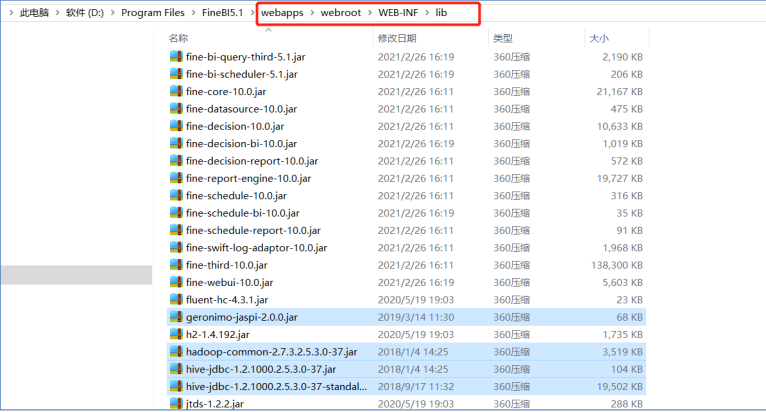Click the fine-swift-log-adaptor-10.0.jar archive icon

[176, 247]
